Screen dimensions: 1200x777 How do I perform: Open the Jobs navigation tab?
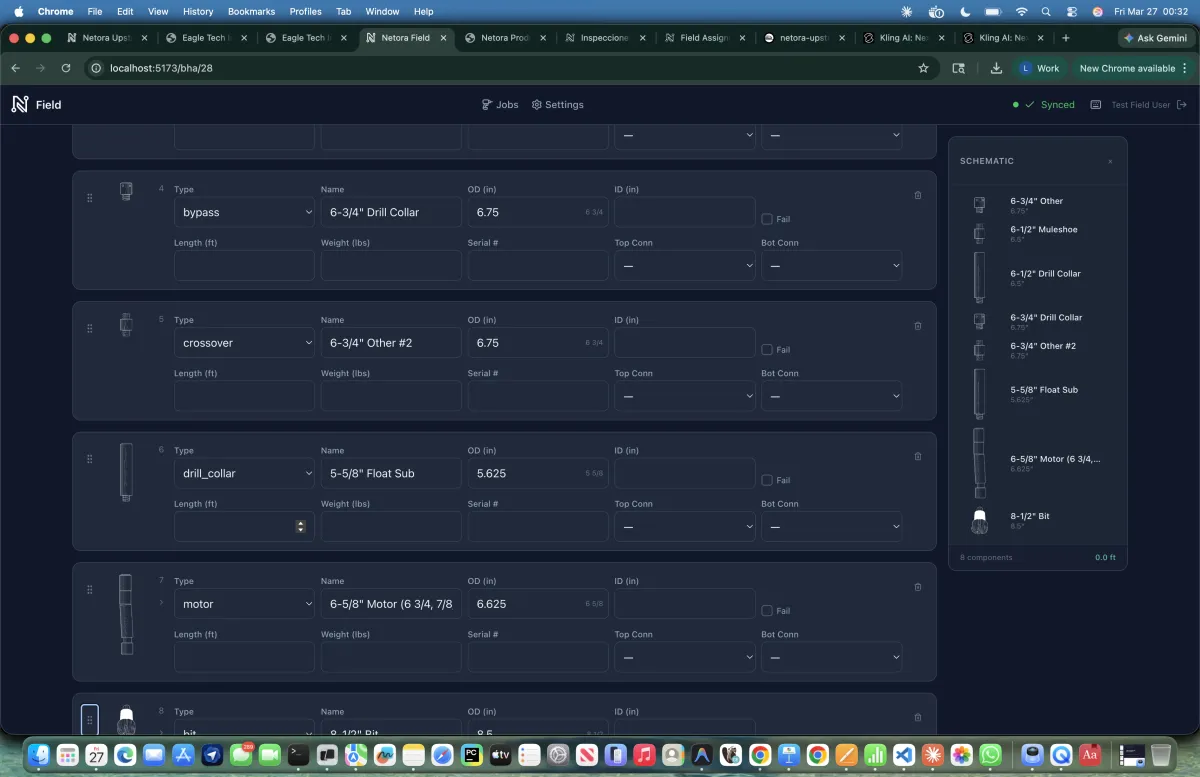tap(500, 105)
